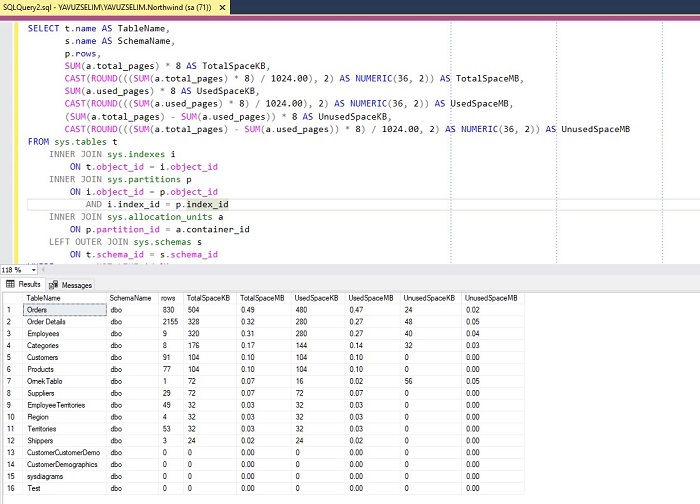
Task: Click TotalSpaceKB value 176 for Categories
Action: tap(210, 346)
